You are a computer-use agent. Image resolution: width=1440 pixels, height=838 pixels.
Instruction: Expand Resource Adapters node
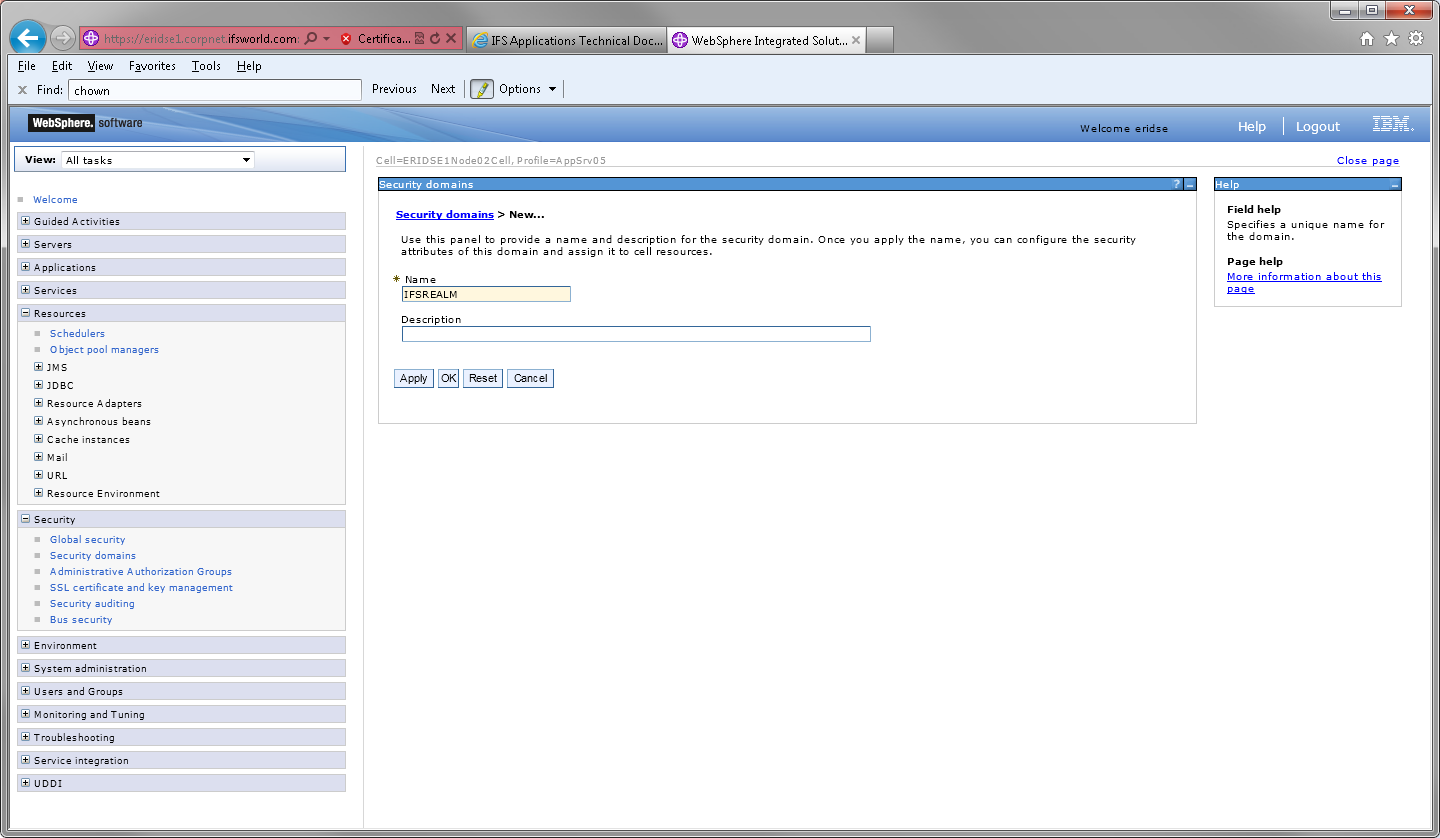pyautogui.click(x=39, y=403)
